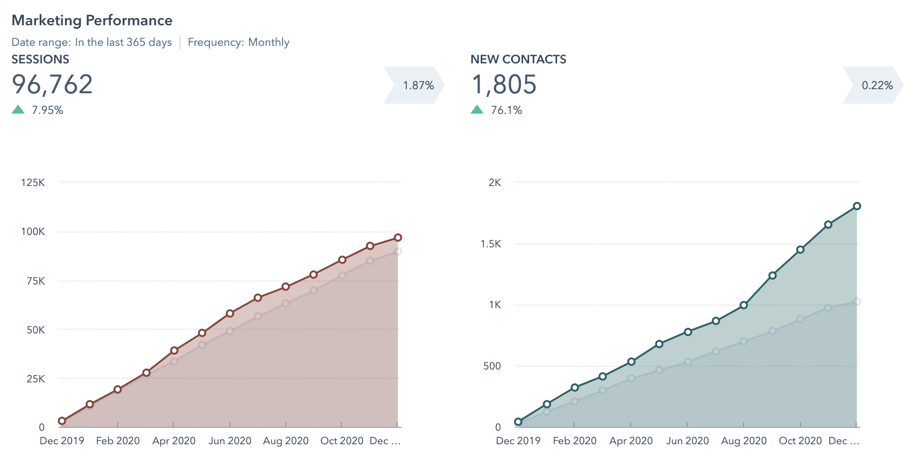The image size is (917, 470).
Task: Select the 96,762 sessions total
Action: 52,85
